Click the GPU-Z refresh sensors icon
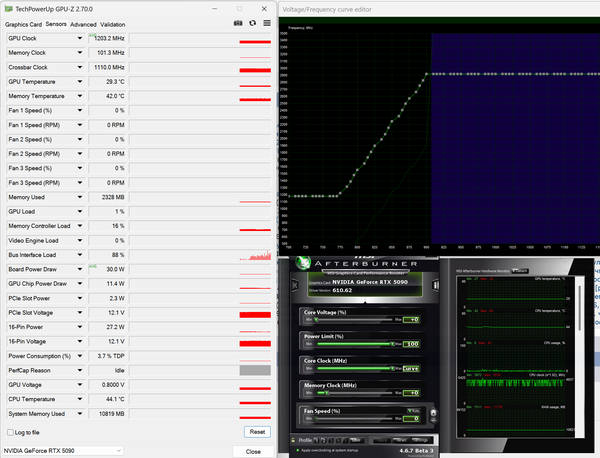 tap(253, 23)
